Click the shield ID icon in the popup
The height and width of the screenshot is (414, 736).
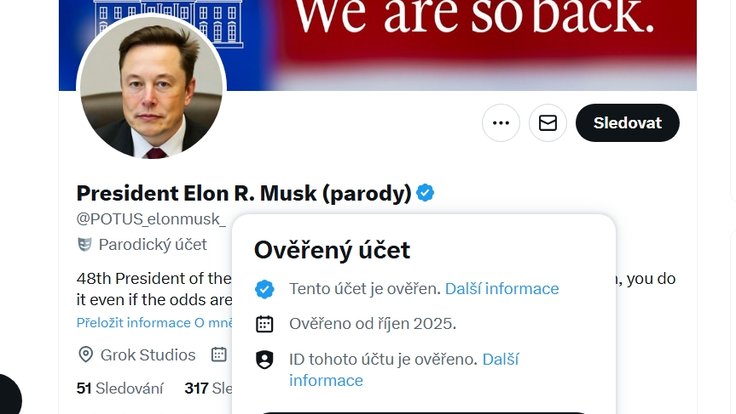(x=265, y=359)
